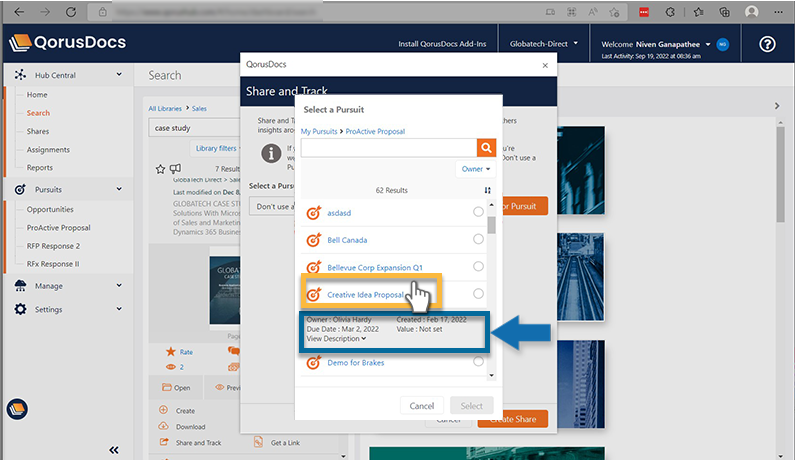Click ProActive Proposal breadcrumb link in dialog
This screenshot has height=460, width=795.
pyautogui.click(x=375, y=131)
